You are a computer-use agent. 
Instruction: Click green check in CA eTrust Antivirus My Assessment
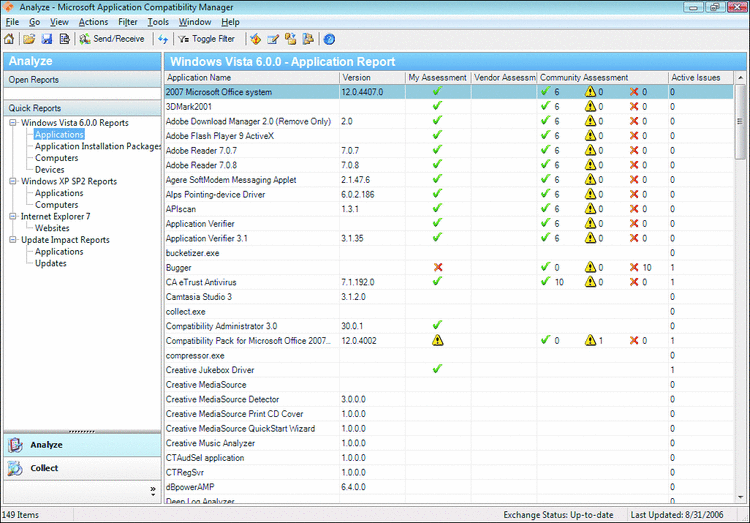tap(437, 281)
